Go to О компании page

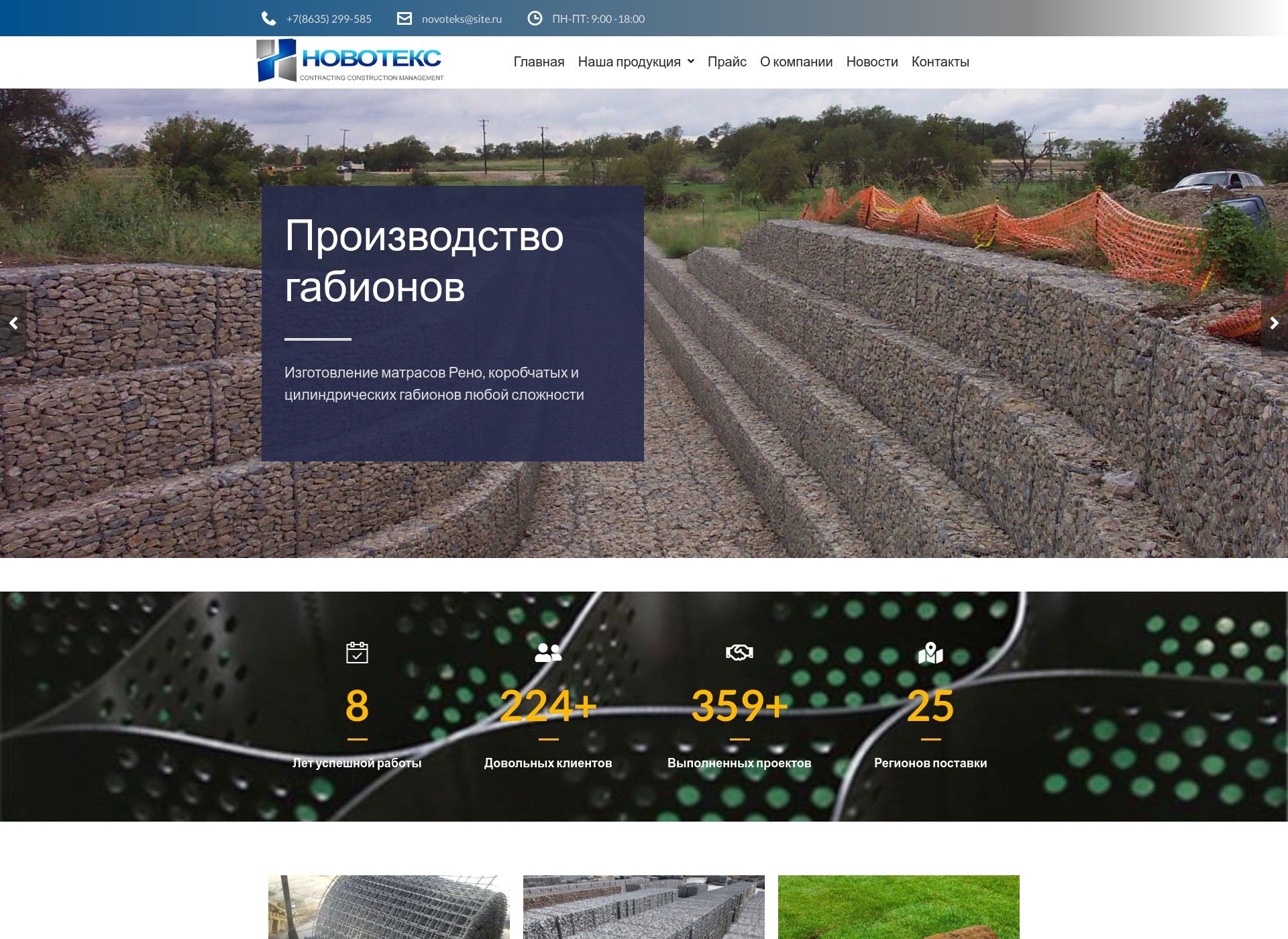[x=796, y=62]
